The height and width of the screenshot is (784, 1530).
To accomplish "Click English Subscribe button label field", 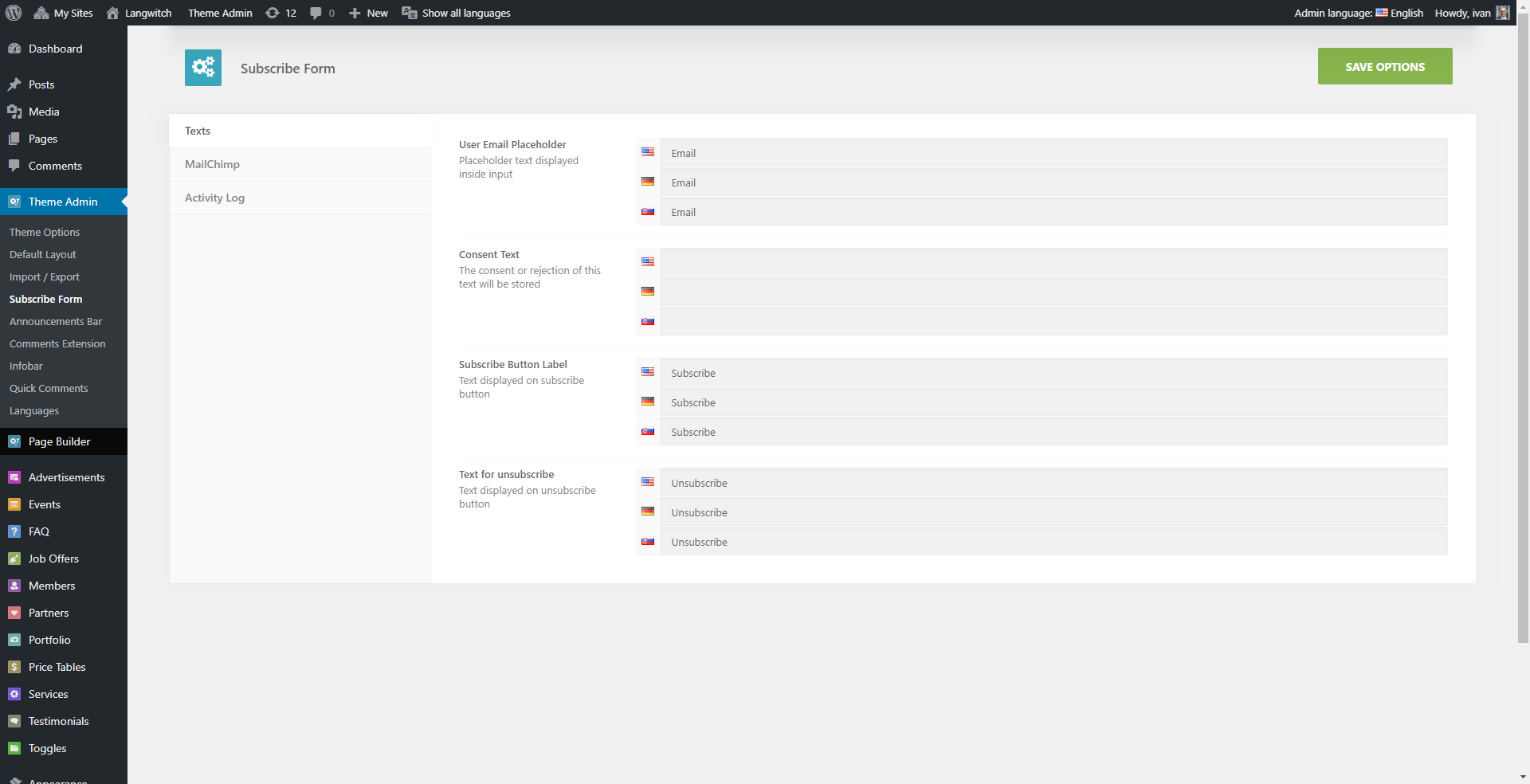I will (x=1053, y=373).
